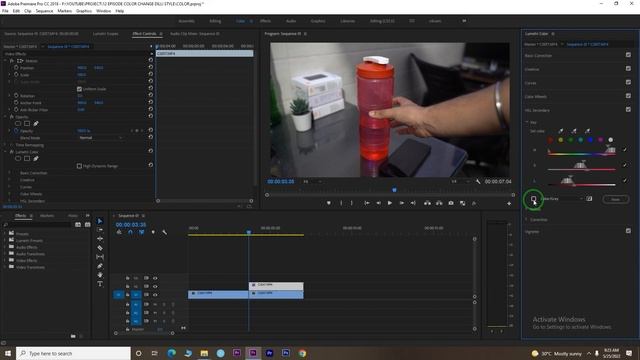Toggle animation stopwatch for Position
Viewport: 640px width, 360px height.
point(16,67)
